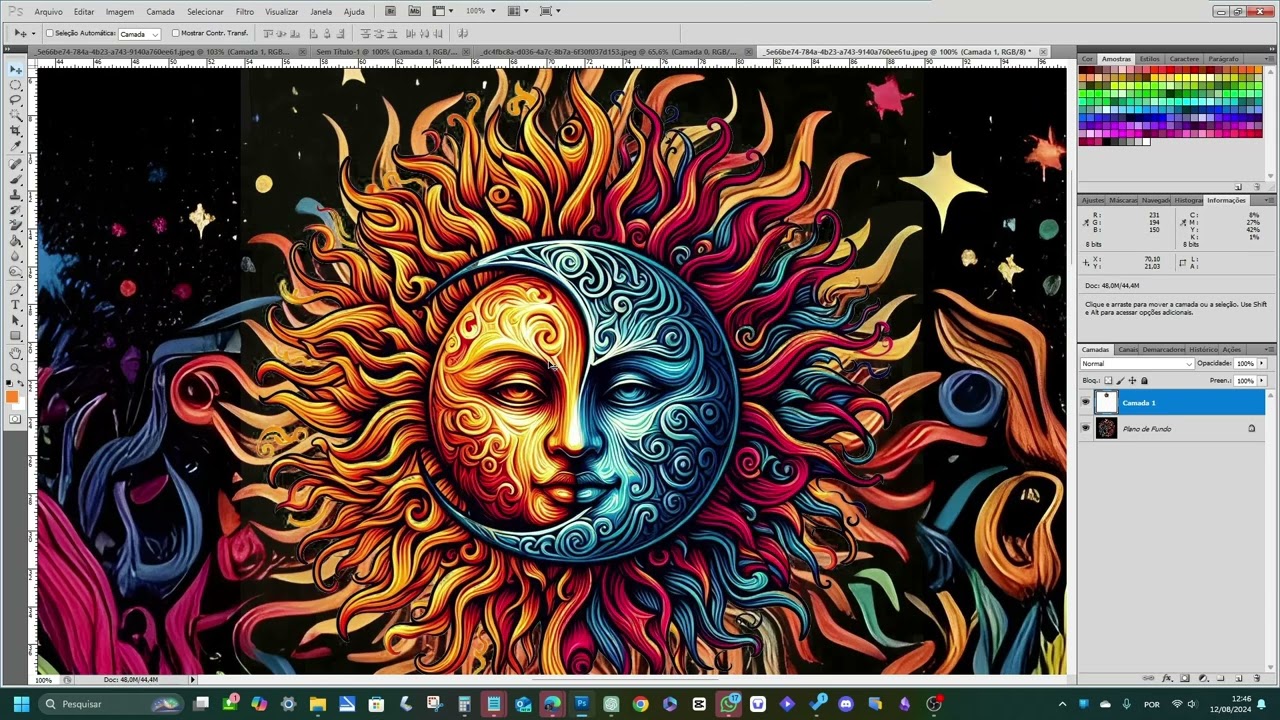This screenshot has width=1280, height=720.
Task: Select the Eyedropper tool
Action: coord(16,146)
